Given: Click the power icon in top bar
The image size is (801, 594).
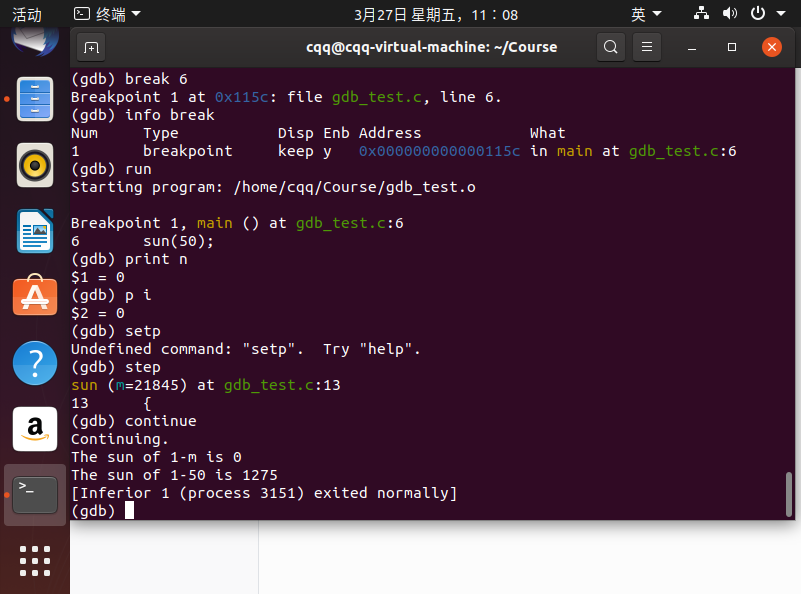Looking at the screenshot, I should coord(758,13).
